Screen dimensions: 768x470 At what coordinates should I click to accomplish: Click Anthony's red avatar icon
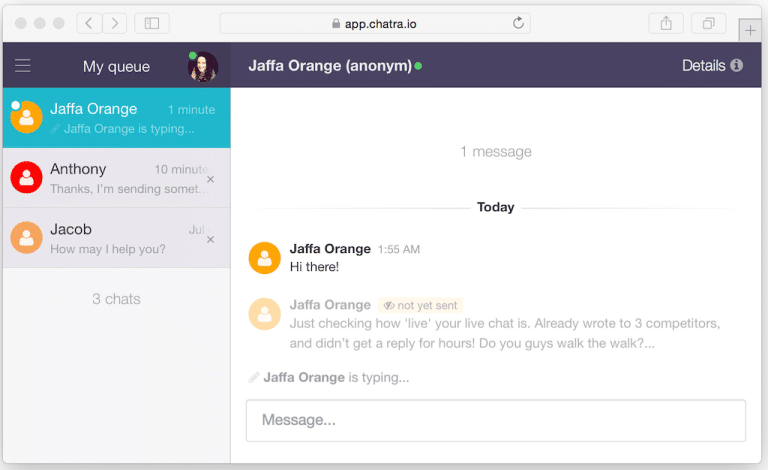pyautogui.click(x=26, y=177)
